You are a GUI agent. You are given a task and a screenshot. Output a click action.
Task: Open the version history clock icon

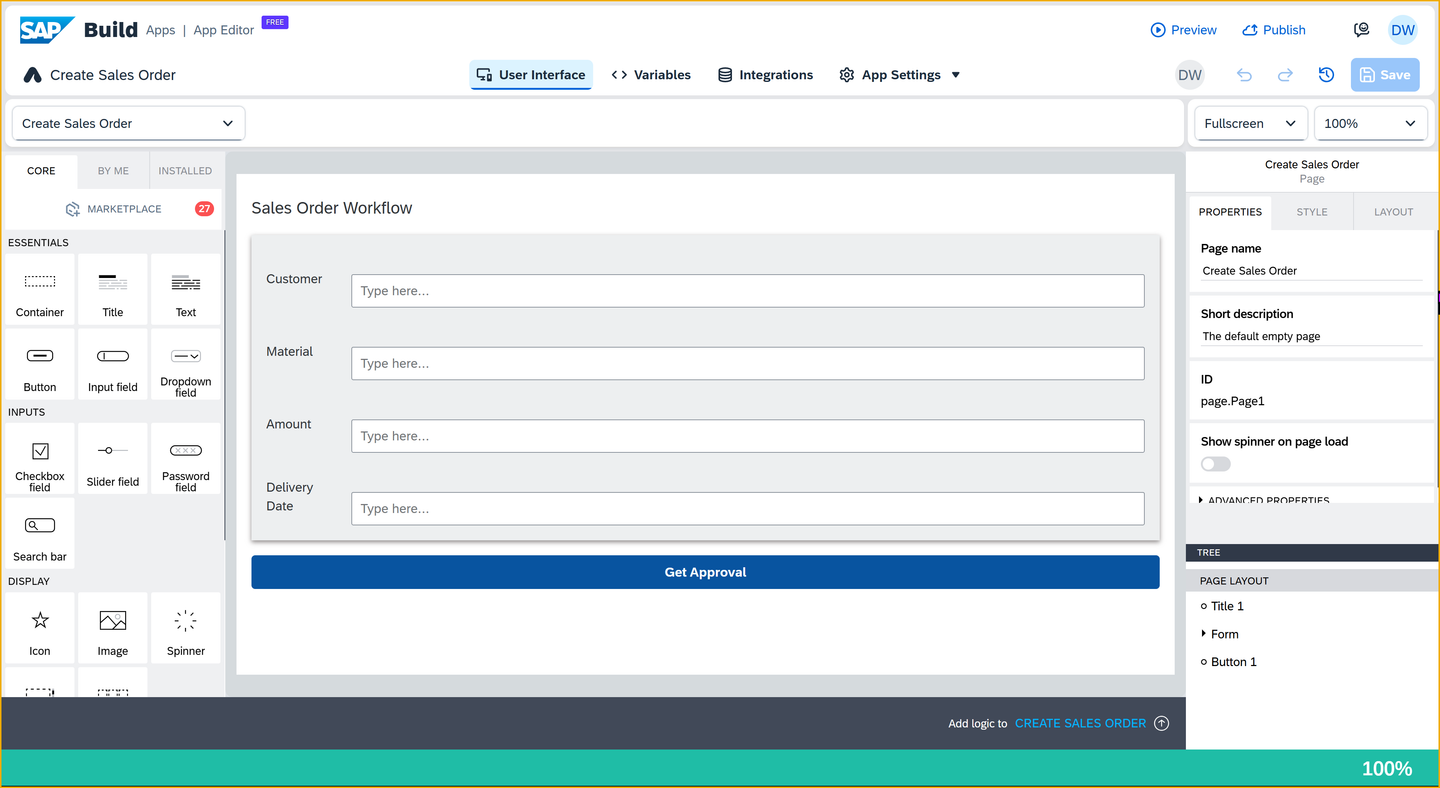[1326, 75]
